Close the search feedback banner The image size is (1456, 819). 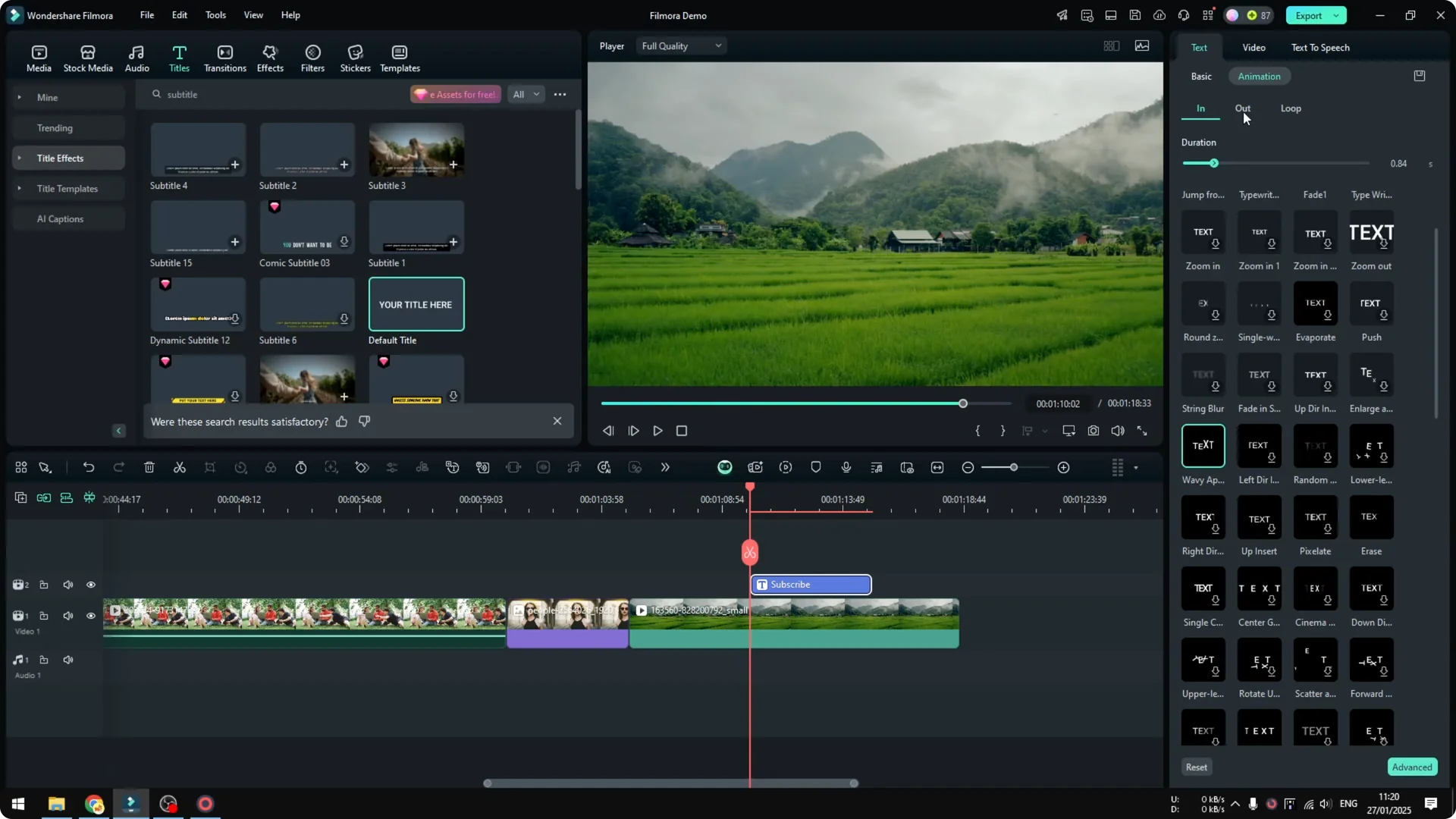(x=557, y=421)
